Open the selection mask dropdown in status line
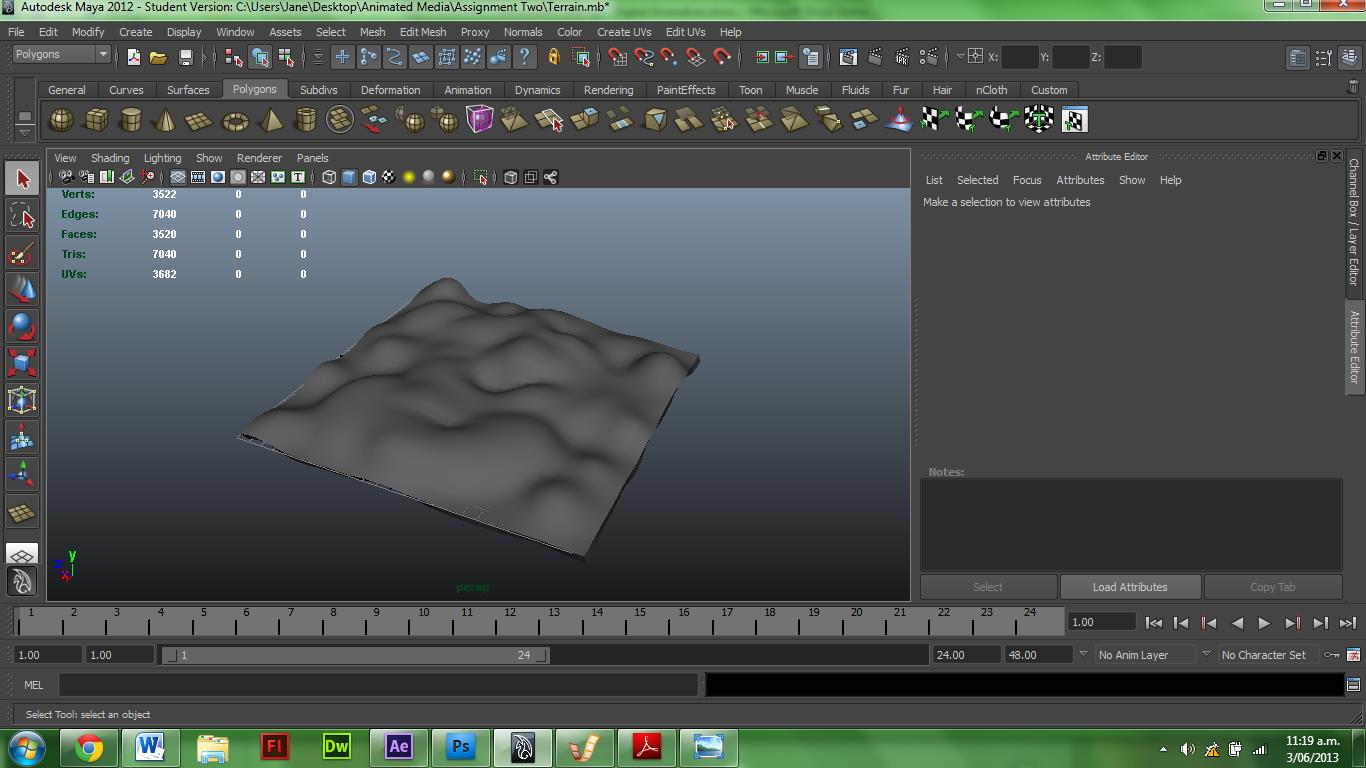The image size is (1366, 768). [x=318, y=57]
